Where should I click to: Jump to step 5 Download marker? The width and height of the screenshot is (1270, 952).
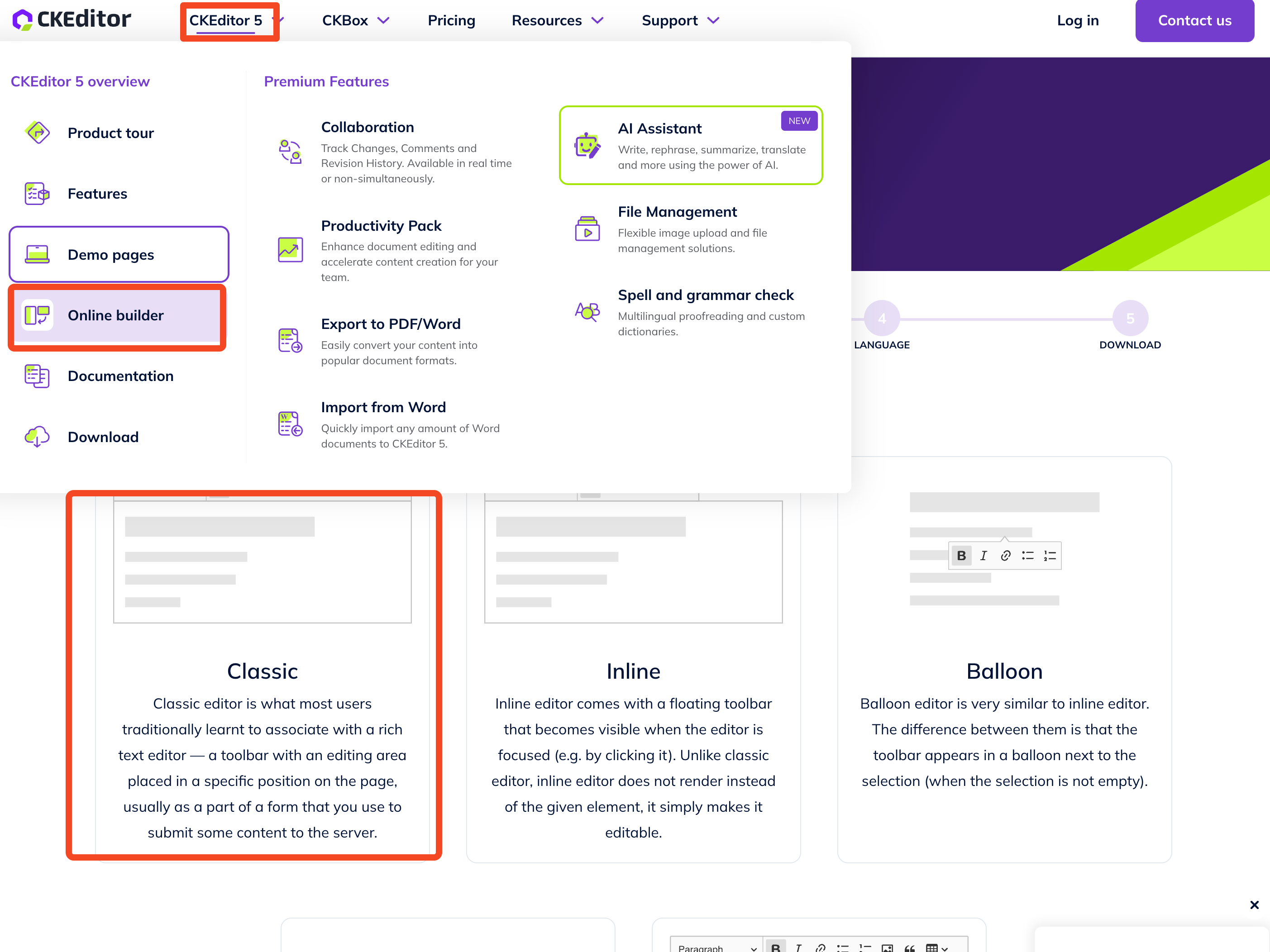point(1130,318)
